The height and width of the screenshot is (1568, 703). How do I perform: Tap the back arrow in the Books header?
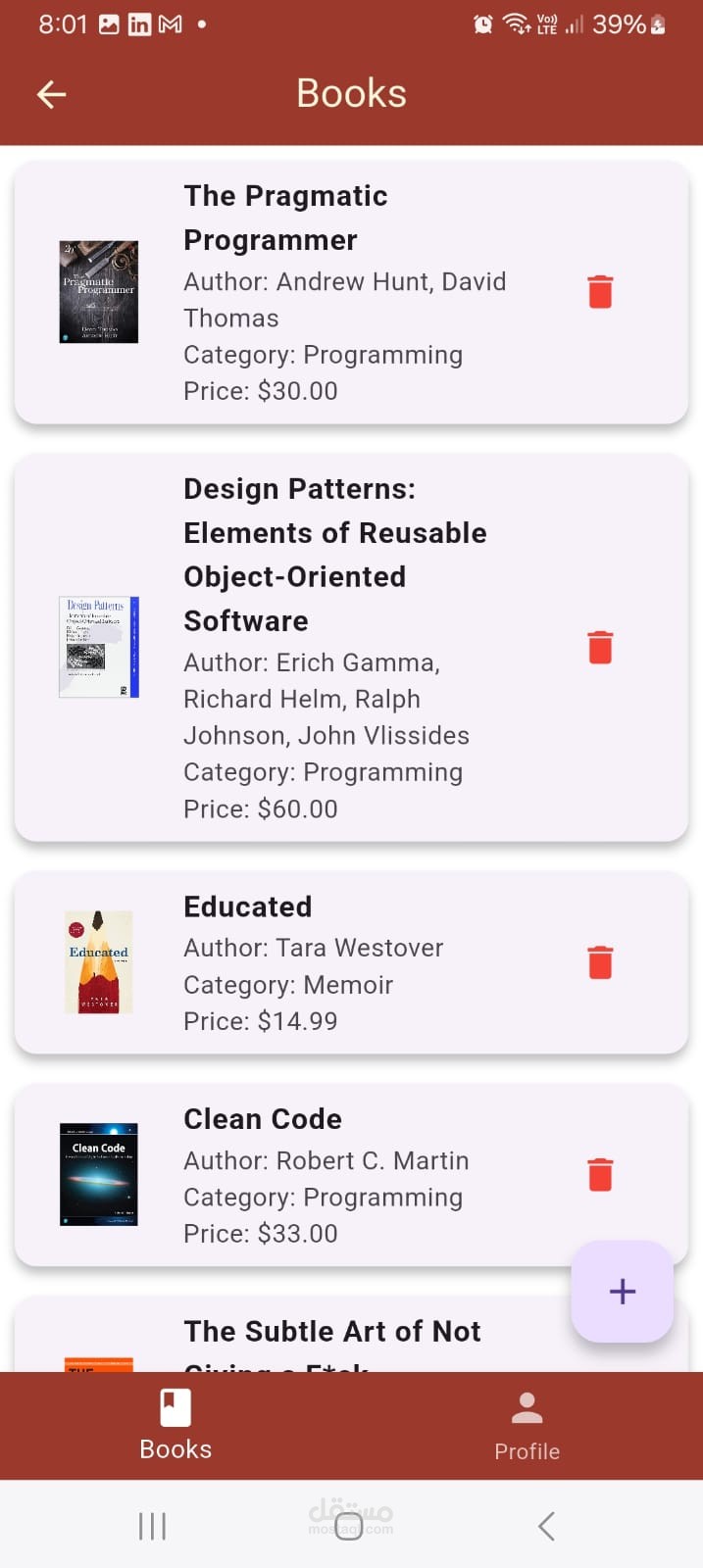click(50, 93)
